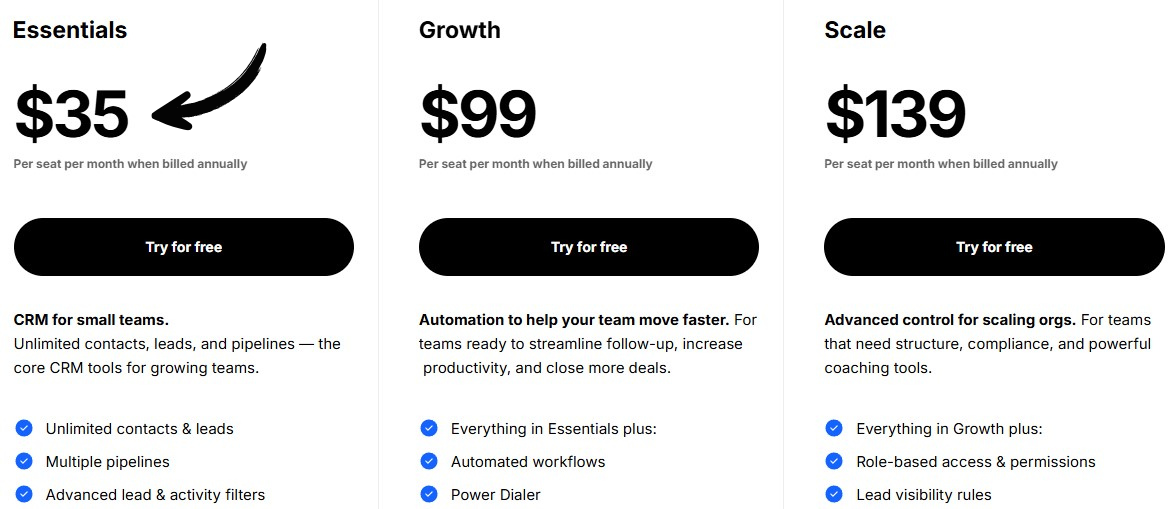Click checkmark next to Role-based access & permissions
The height and width of the screenshot is (509, 1173).
(834, 461)
